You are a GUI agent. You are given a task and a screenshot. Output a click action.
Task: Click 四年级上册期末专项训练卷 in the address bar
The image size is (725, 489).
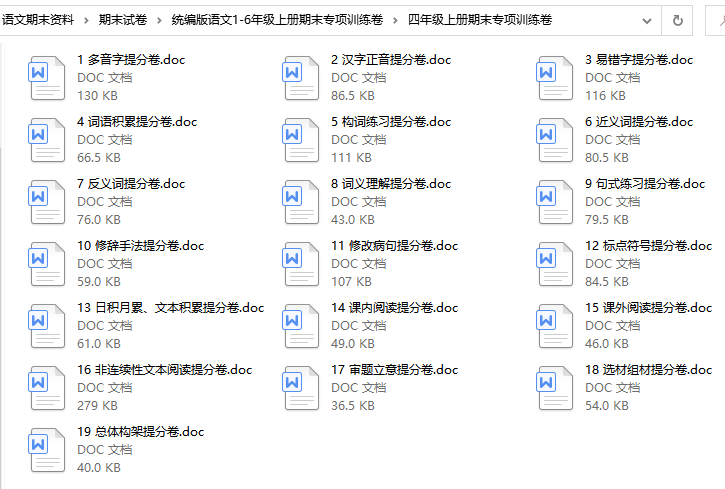[479, 20]
